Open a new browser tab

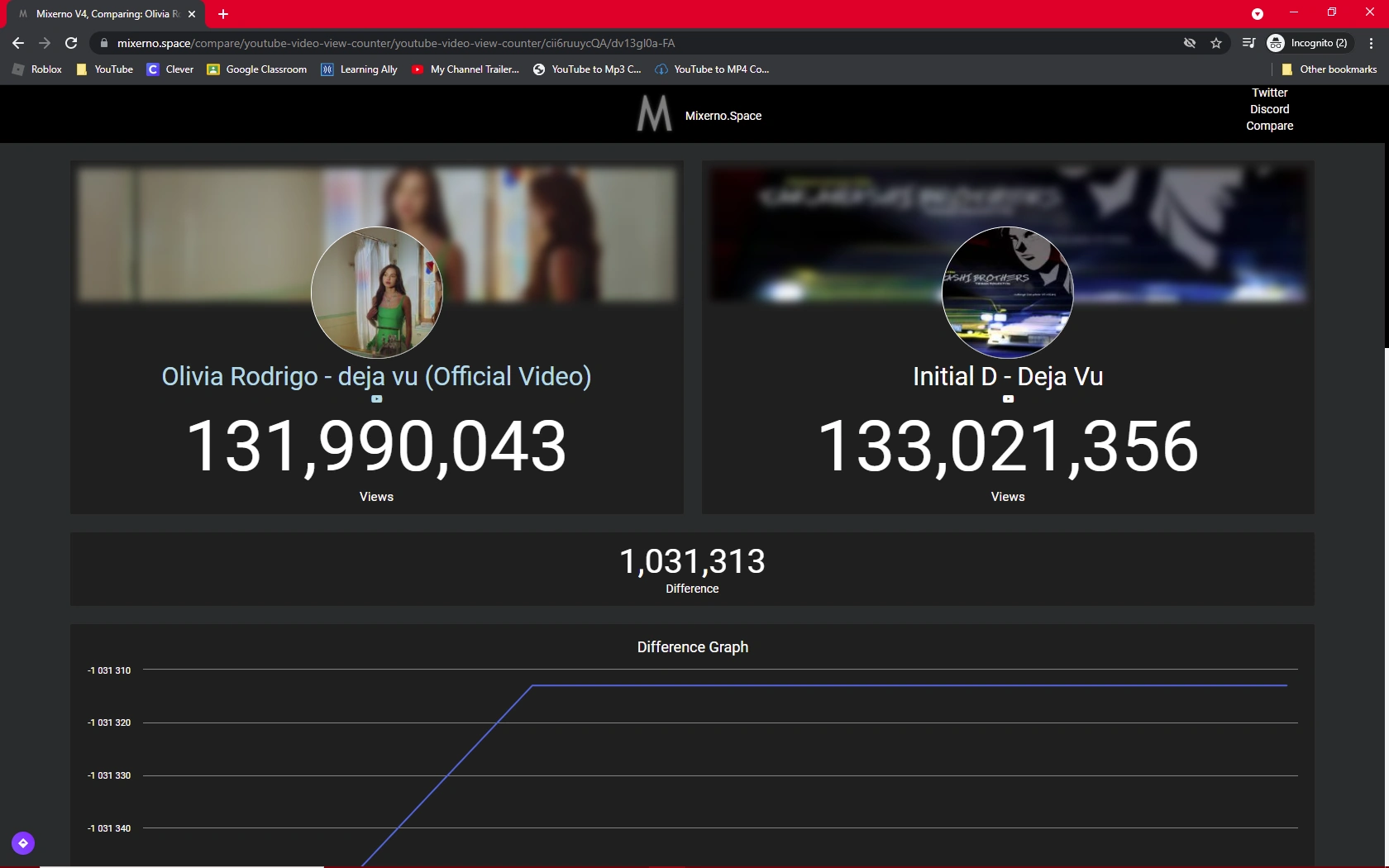coord(222,14)
